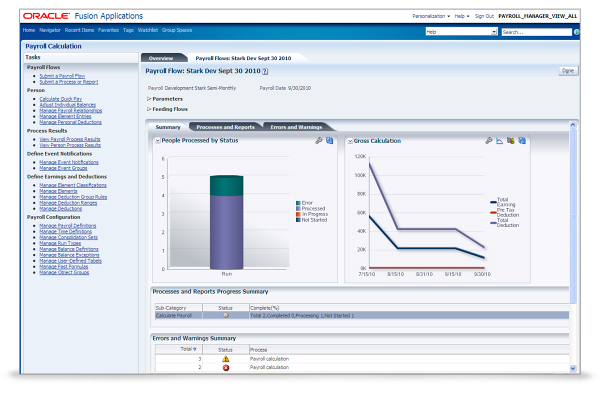
Task: Select the Summary tab
Action: [x=168, y=127]
